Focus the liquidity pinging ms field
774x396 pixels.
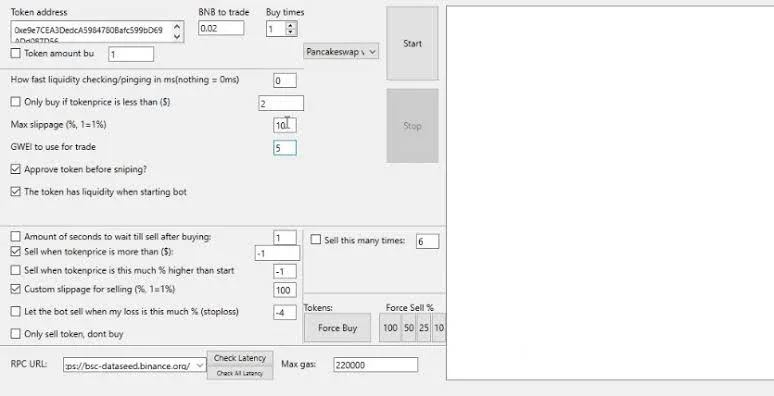point(285,80)
